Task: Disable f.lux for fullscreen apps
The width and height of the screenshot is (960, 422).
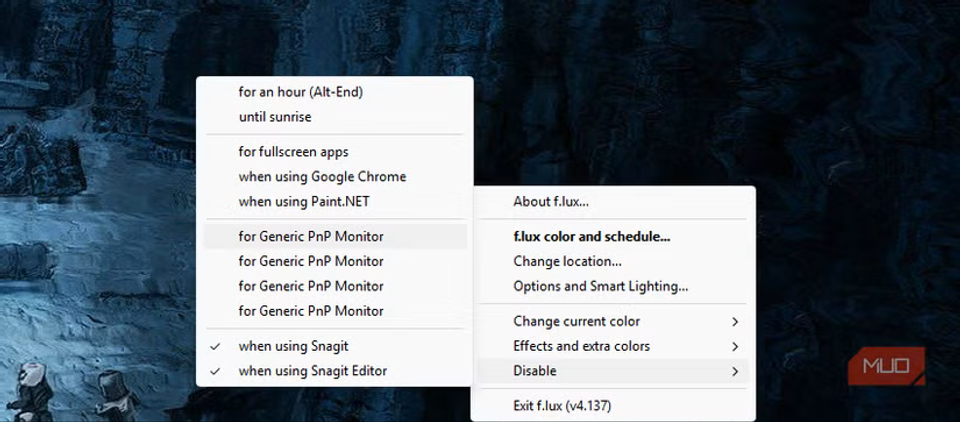Action: tap(293, 152)
